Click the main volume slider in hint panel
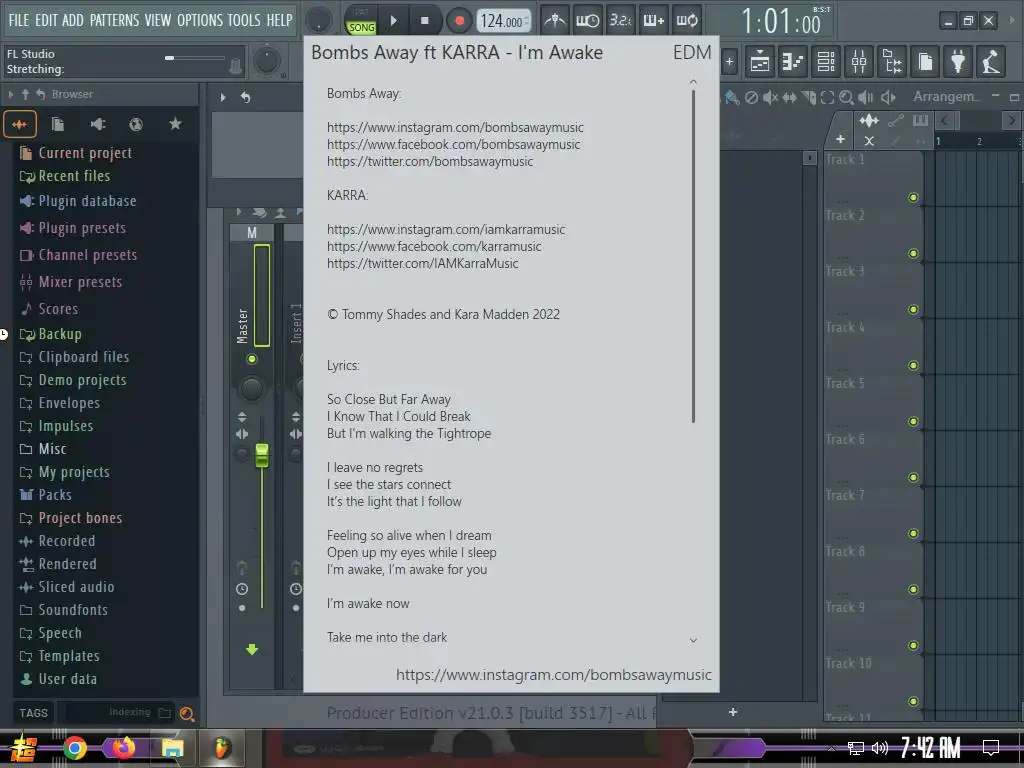The image size is (1024, 768). point(195,58)
